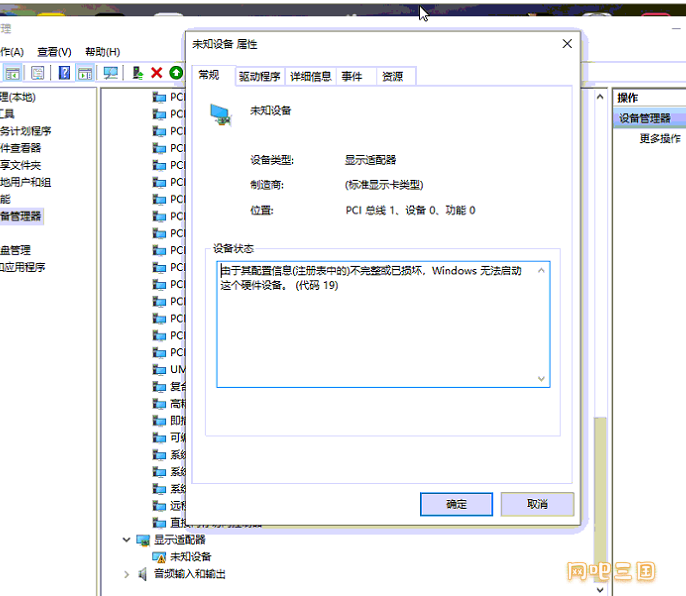Open the 详细信息 tab
The height and width of the screenshot is (596, 686).
(x=311, y=77)
